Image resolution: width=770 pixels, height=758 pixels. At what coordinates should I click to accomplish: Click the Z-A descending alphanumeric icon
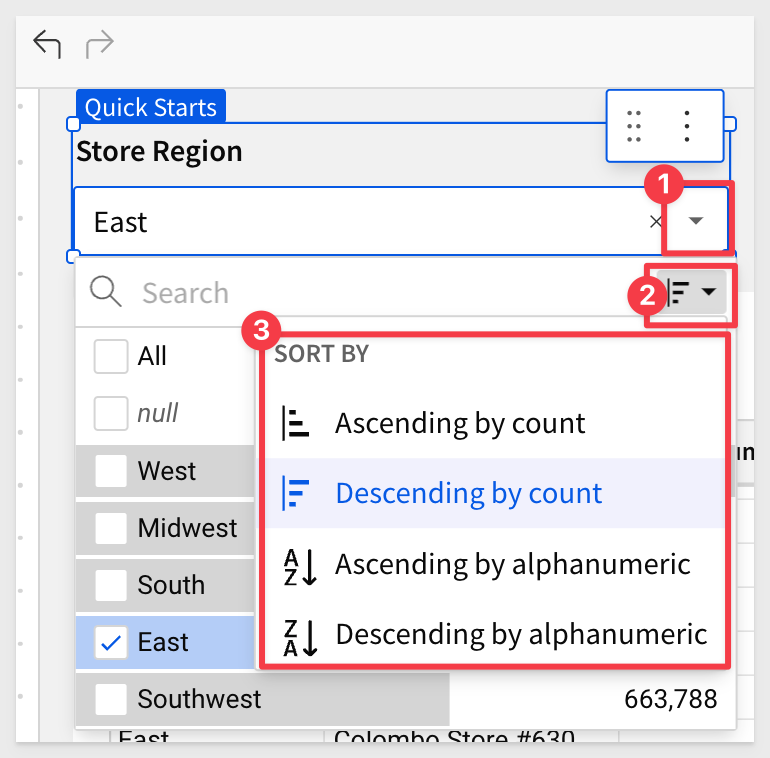pyautogui.click(x=300, y=638)
